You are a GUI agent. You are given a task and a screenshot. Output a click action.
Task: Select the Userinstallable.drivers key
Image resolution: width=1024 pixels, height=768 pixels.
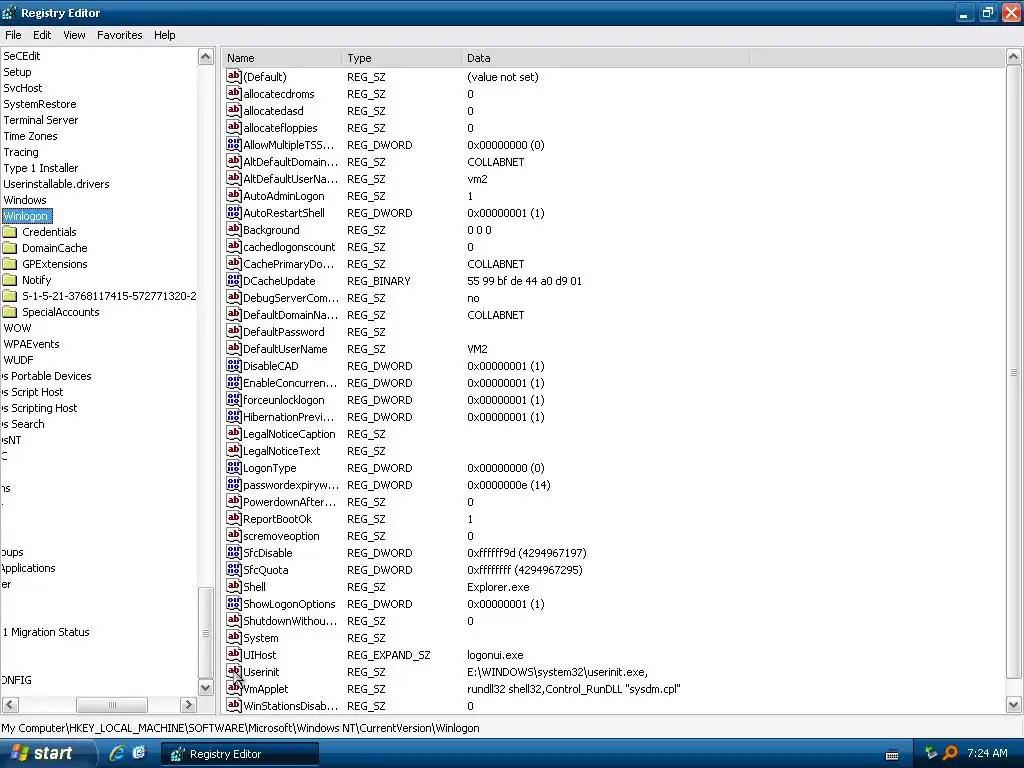click(56, 184)
